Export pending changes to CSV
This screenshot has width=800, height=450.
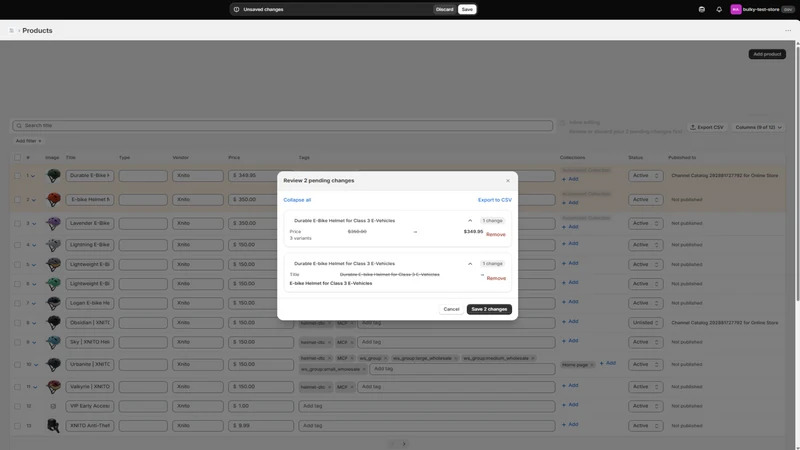[x=494, y=200]
